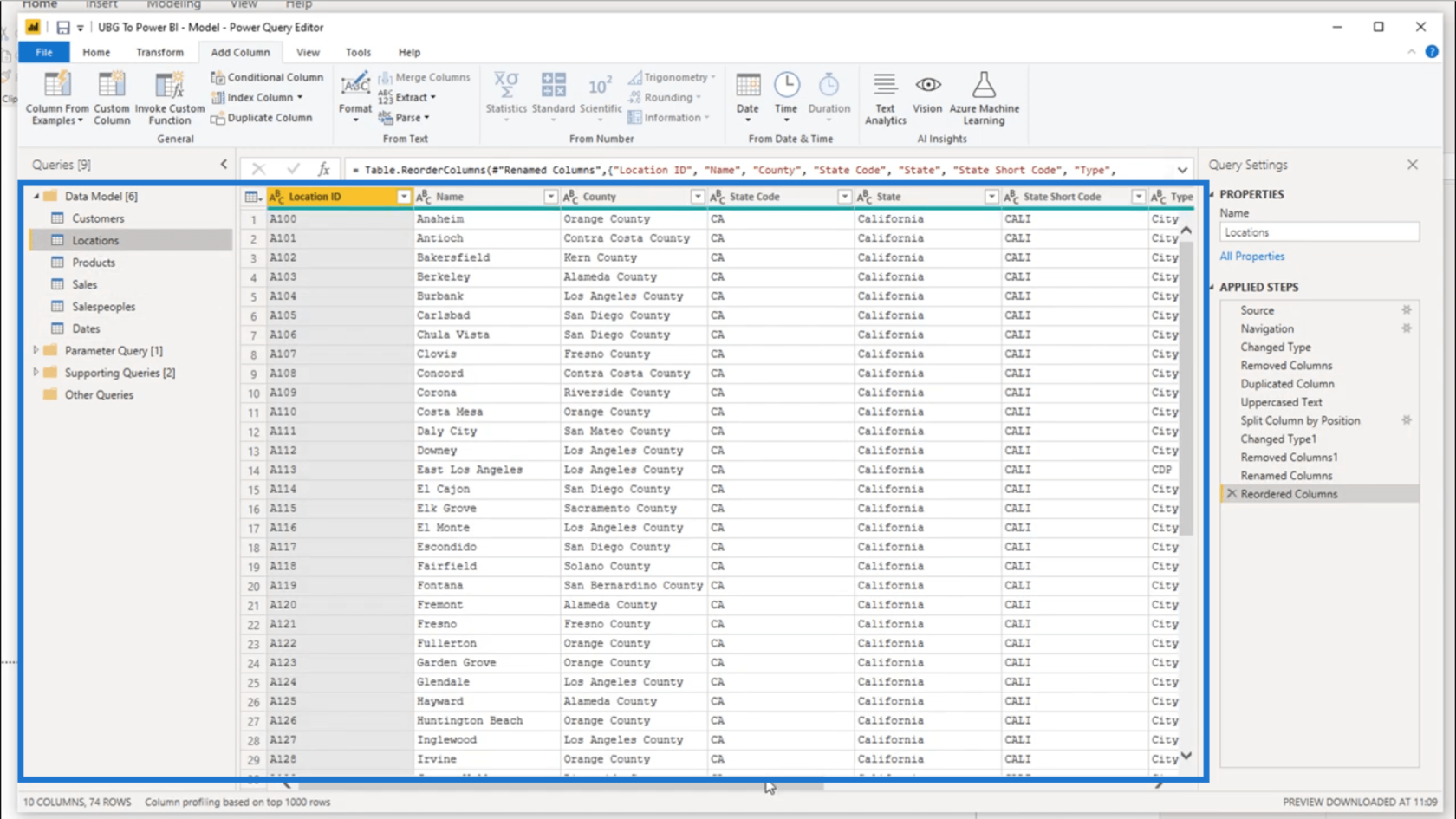Click the horizontal scrollbar thumb in the grid
The image size is (1456, 819).
[x=561, y=785]
